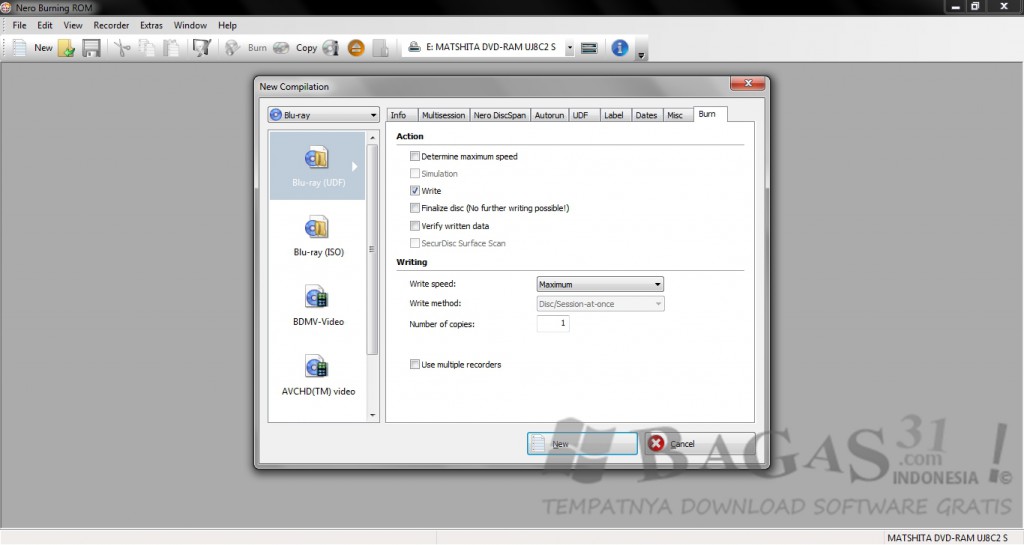Select the Blu-ray (ISO) compilation type

coord(318,236)
